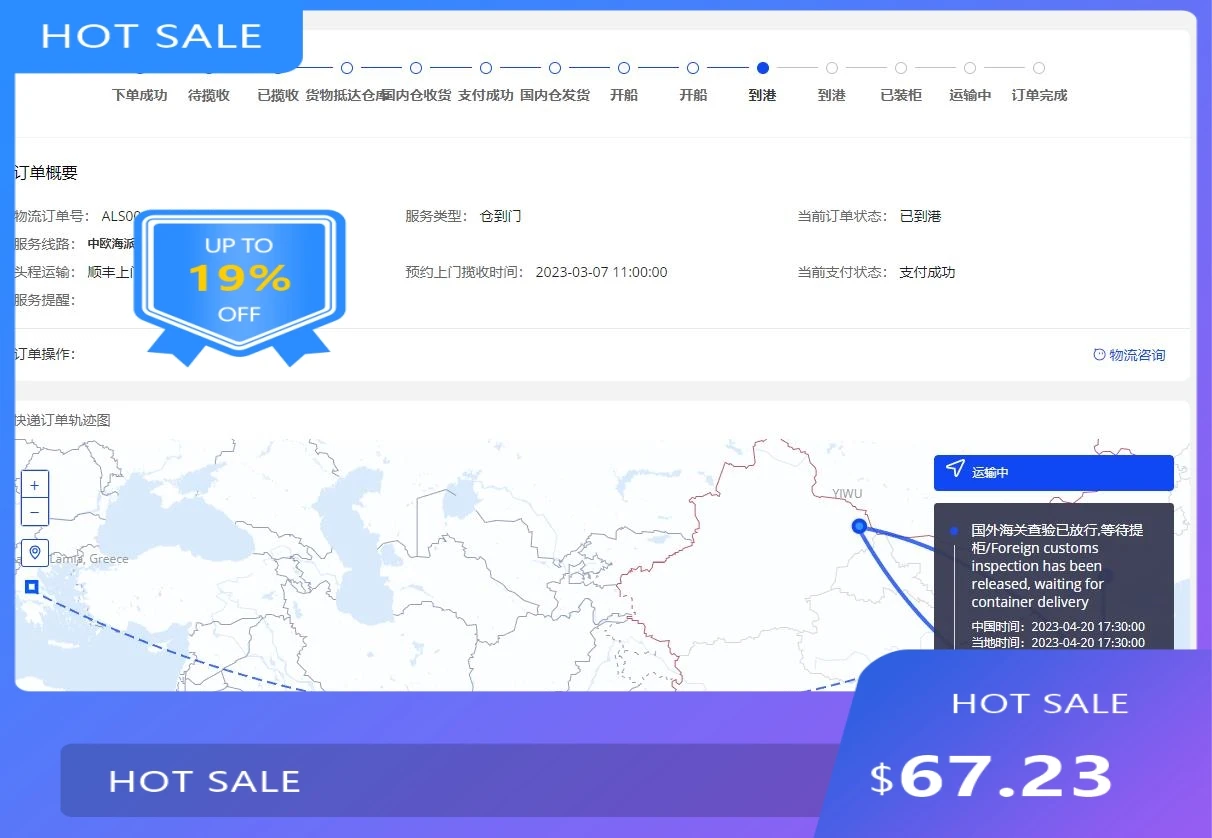1212x838 pixels.
Task: Click the 当地时间 2023-04-20 17:30:00 timestamp
Action: [1058, 642]
